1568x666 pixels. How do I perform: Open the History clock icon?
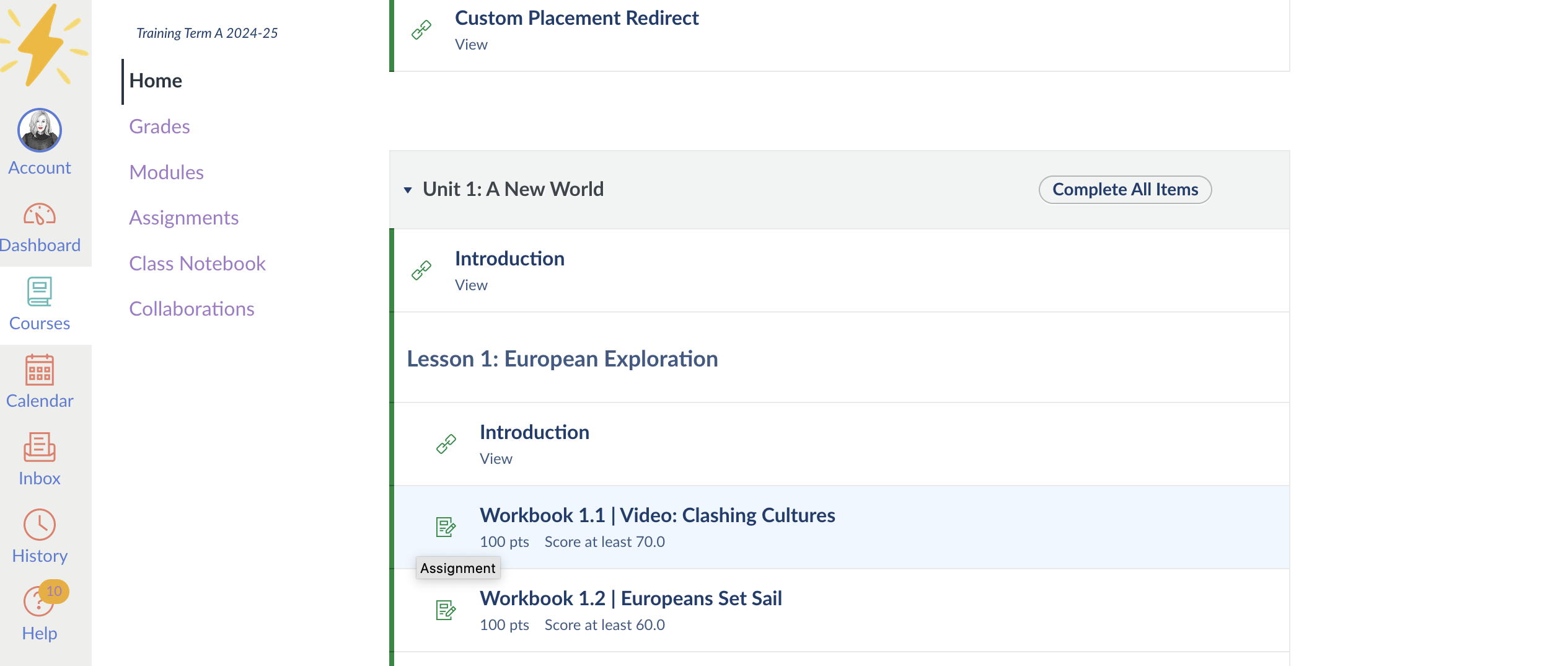[x=40, y=525]
